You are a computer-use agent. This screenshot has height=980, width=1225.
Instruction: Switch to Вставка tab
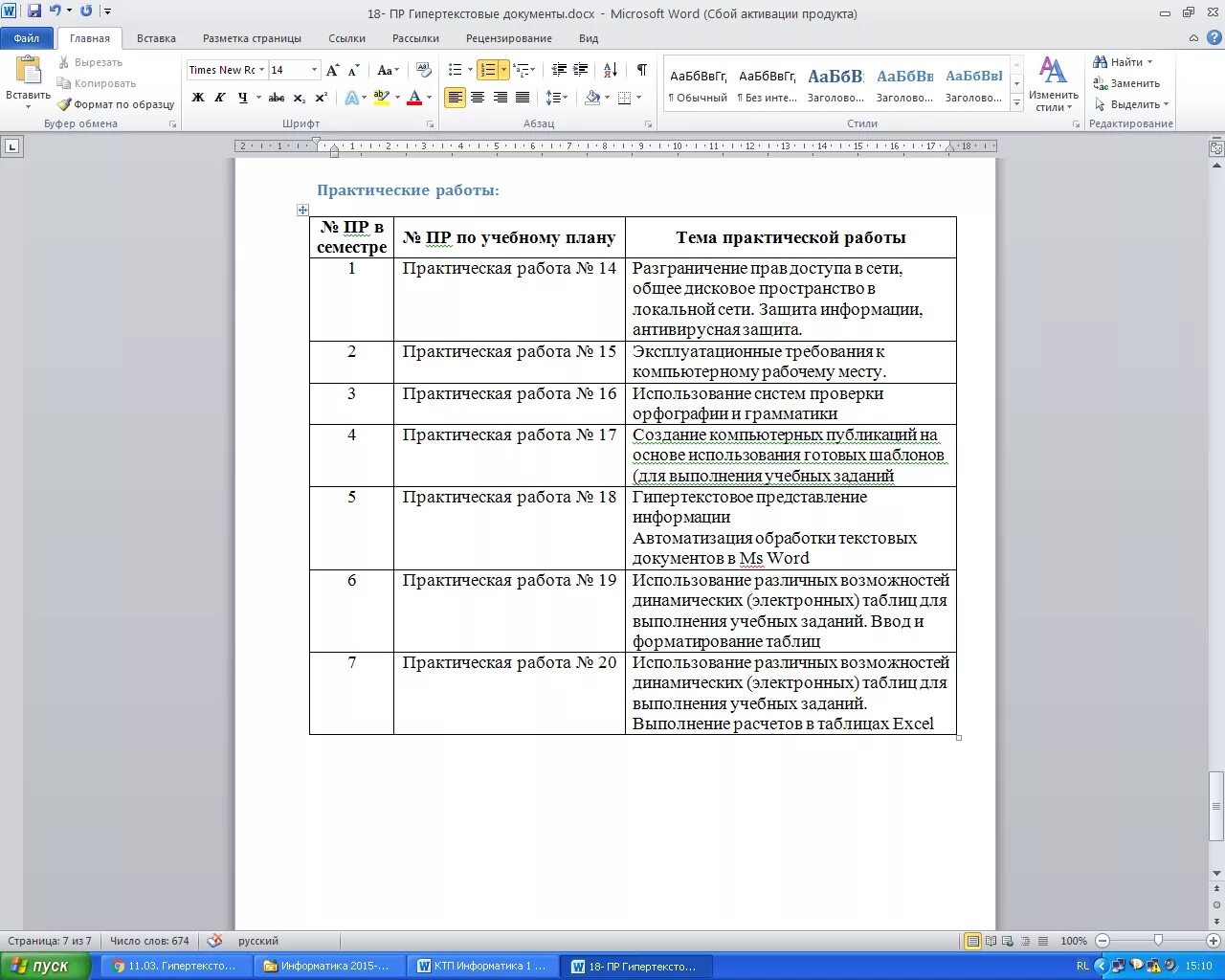pos(156,38)
